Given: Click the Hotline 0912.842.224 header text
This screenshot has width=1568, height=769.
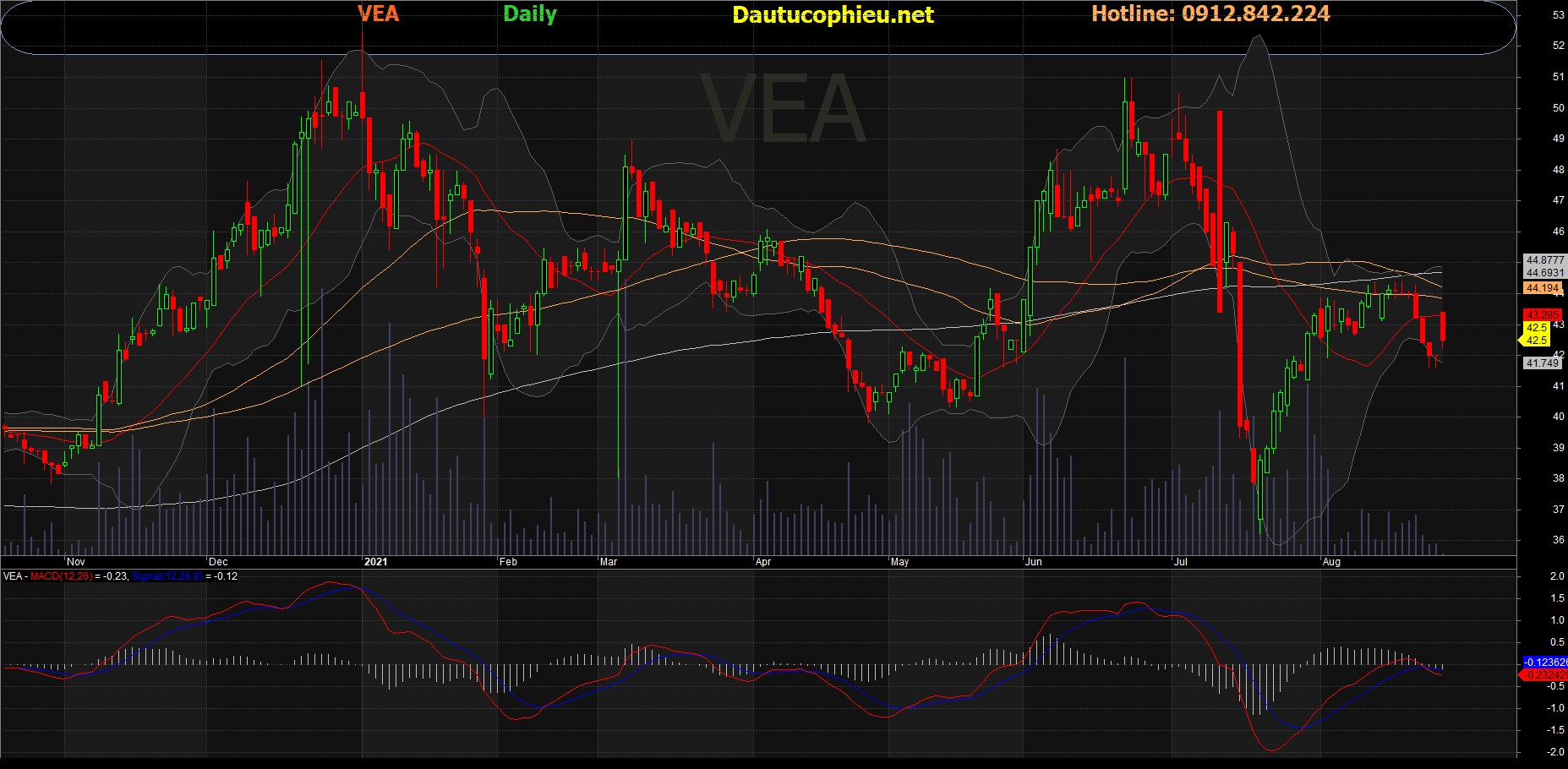Looking at the screenshot, I should coord(1210,14).
